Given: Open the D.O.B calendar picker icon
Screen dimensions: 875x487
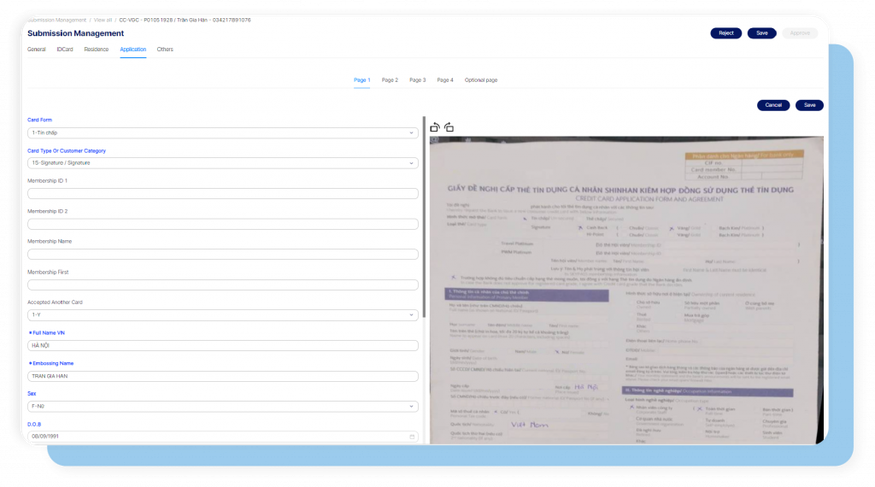Looking at the screenshot, I should (x=412, y=437).
